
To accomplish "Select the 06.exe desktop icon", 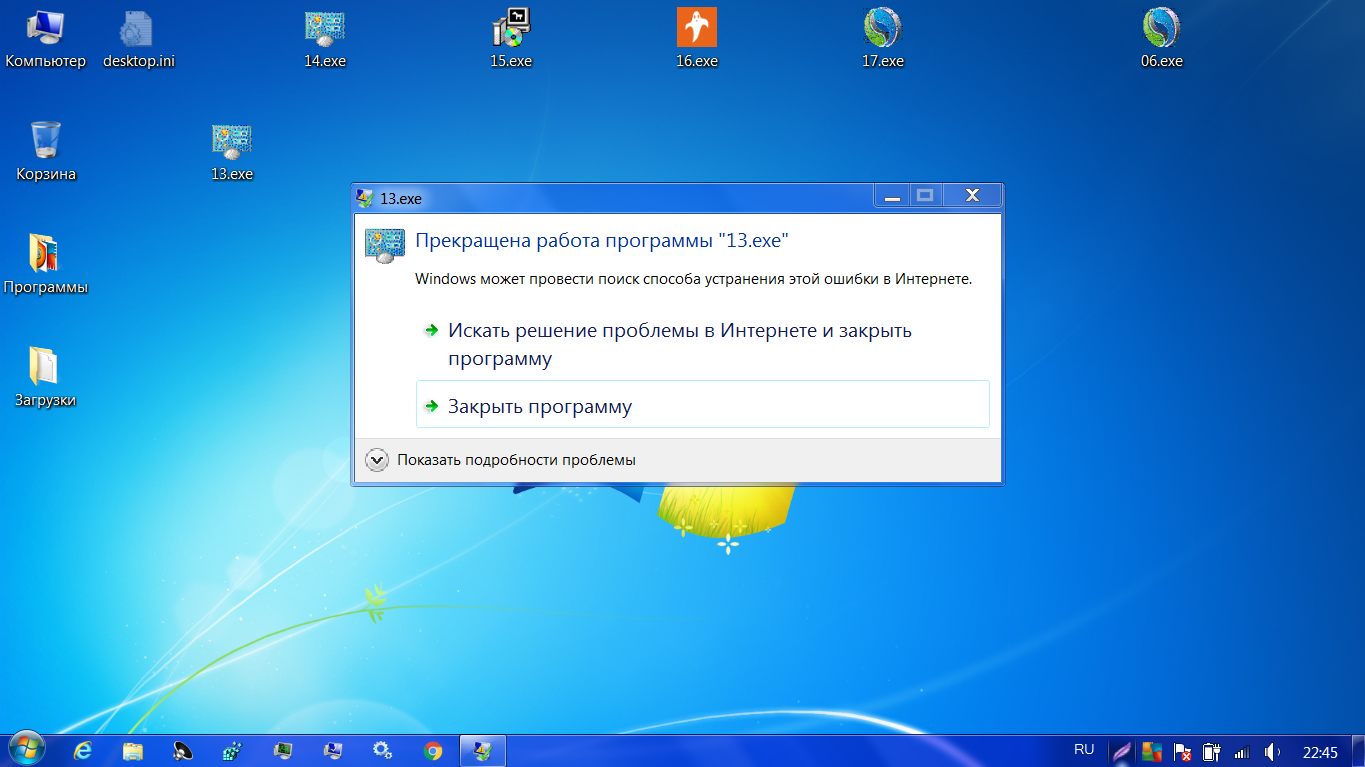I will tap(1162, 39).
